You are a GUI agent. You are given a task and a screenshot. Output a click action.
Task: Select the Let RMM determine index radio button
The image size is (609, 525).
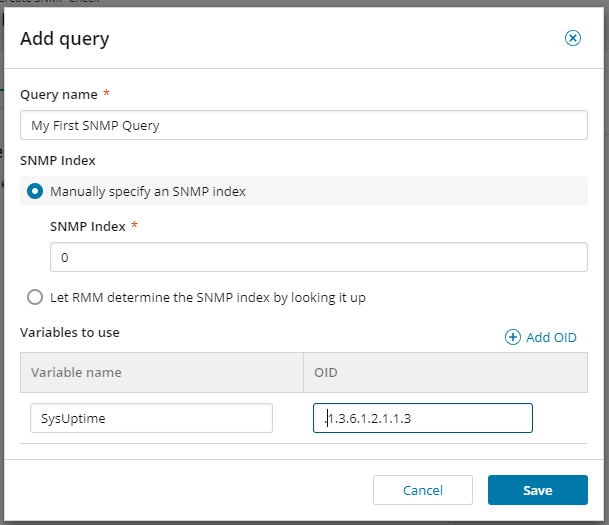click(x=35, y=297)
